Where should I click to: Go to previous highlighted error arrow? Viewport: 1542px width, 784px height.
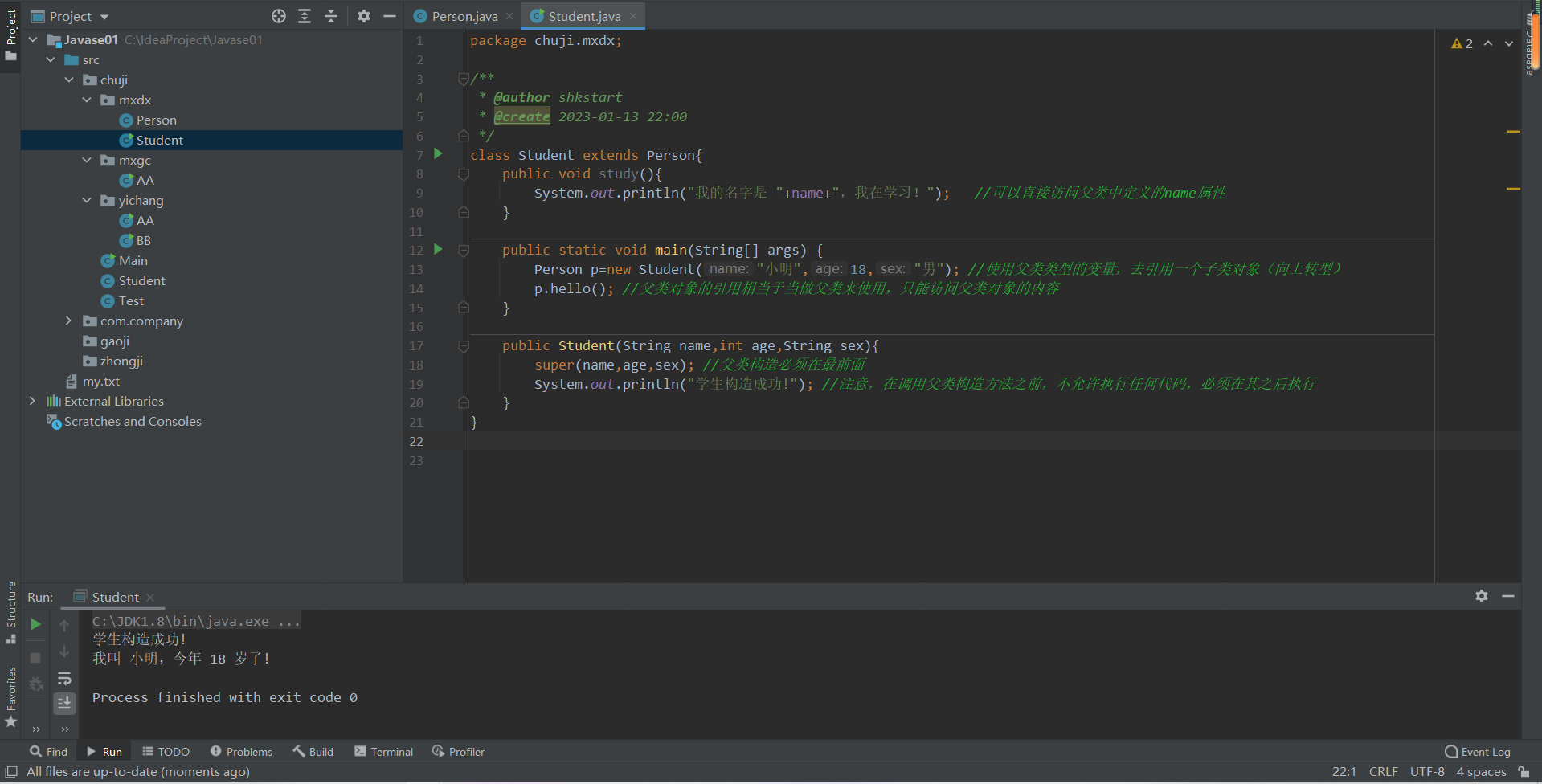pyautogui.click(x=1488, y=43)
